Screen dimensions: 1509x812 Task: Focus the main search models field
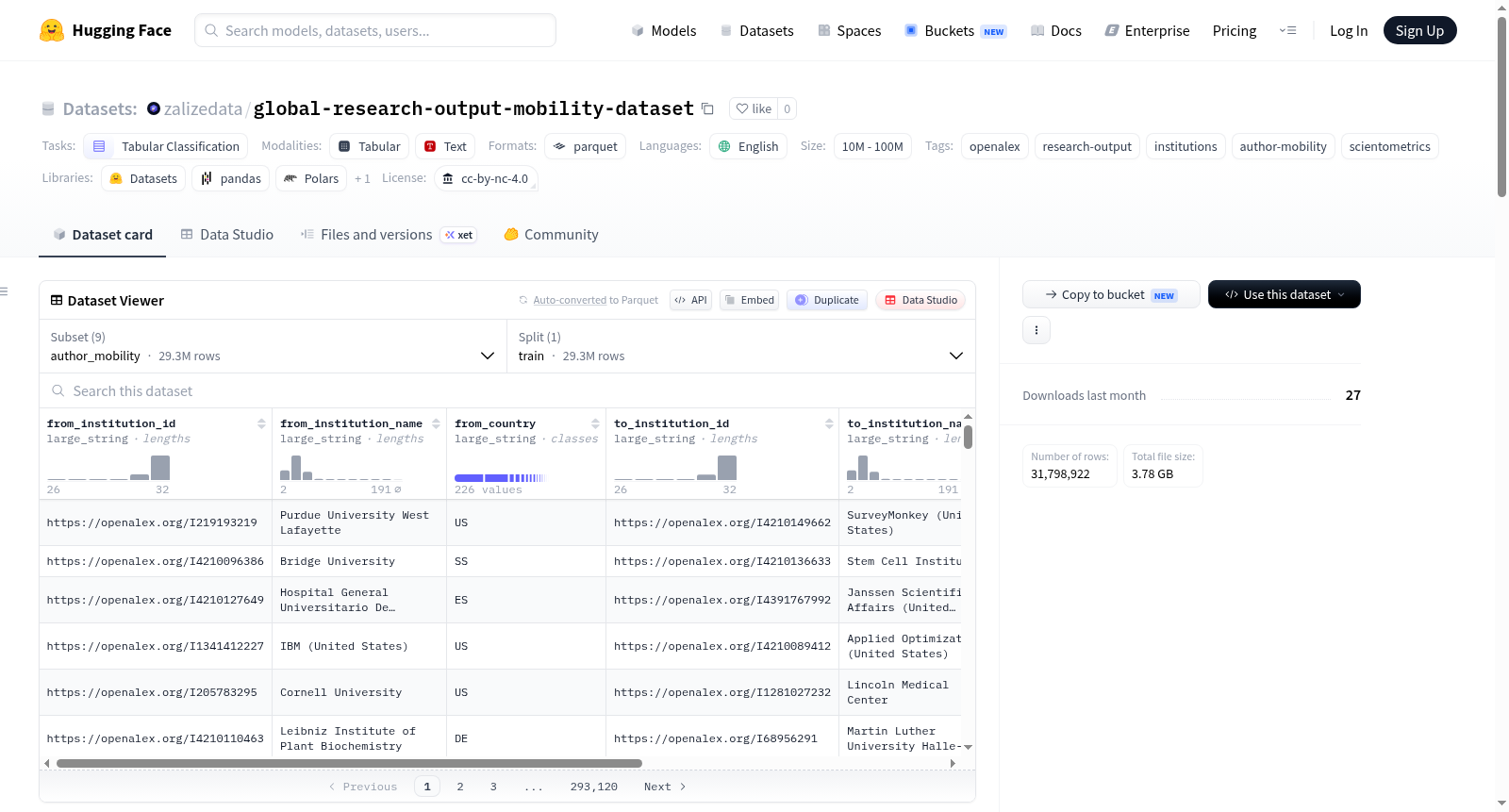[375, 30]
